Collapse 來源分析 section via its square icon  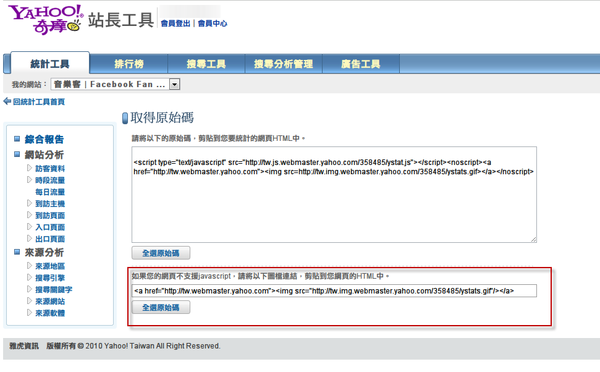point(17,252)
